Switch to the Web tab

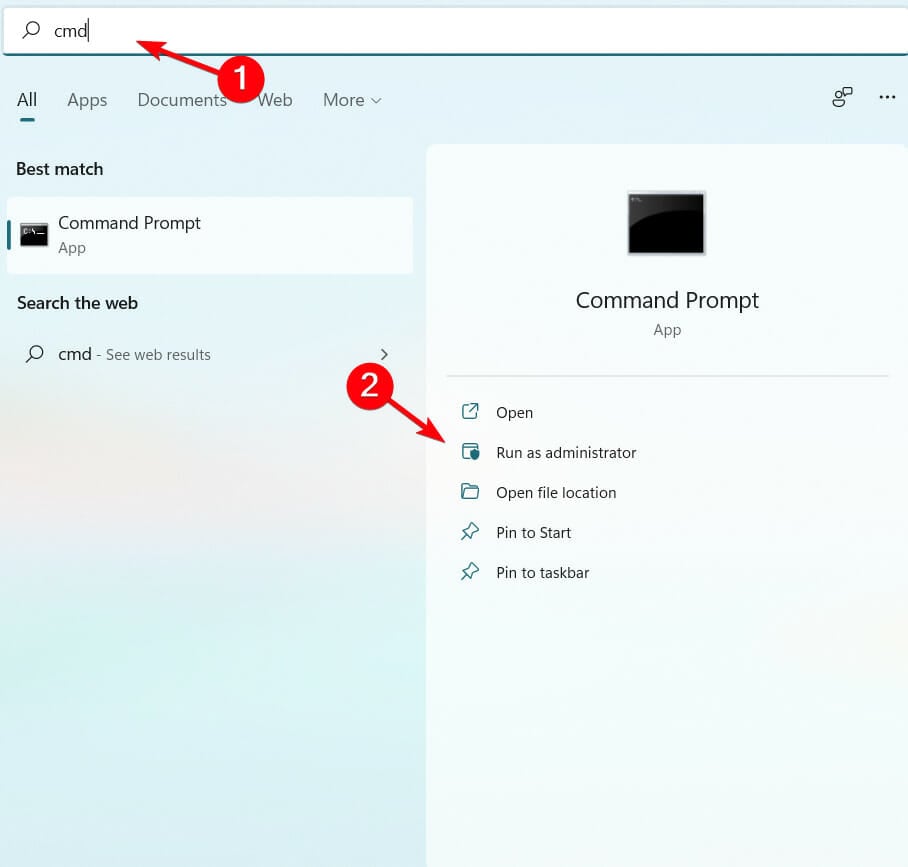click(275, 100)
